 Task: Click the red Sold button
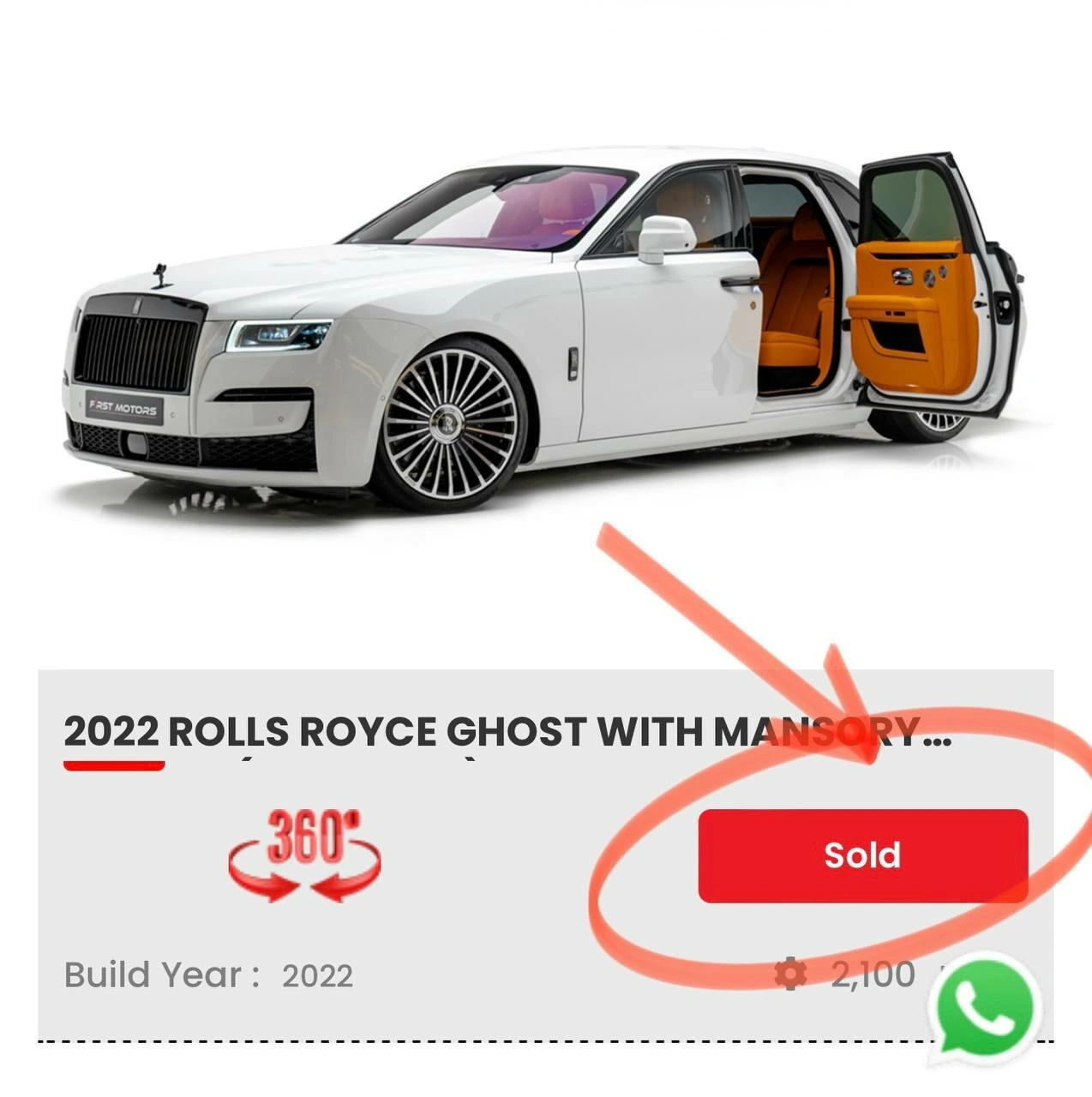[x=863, y=855]
